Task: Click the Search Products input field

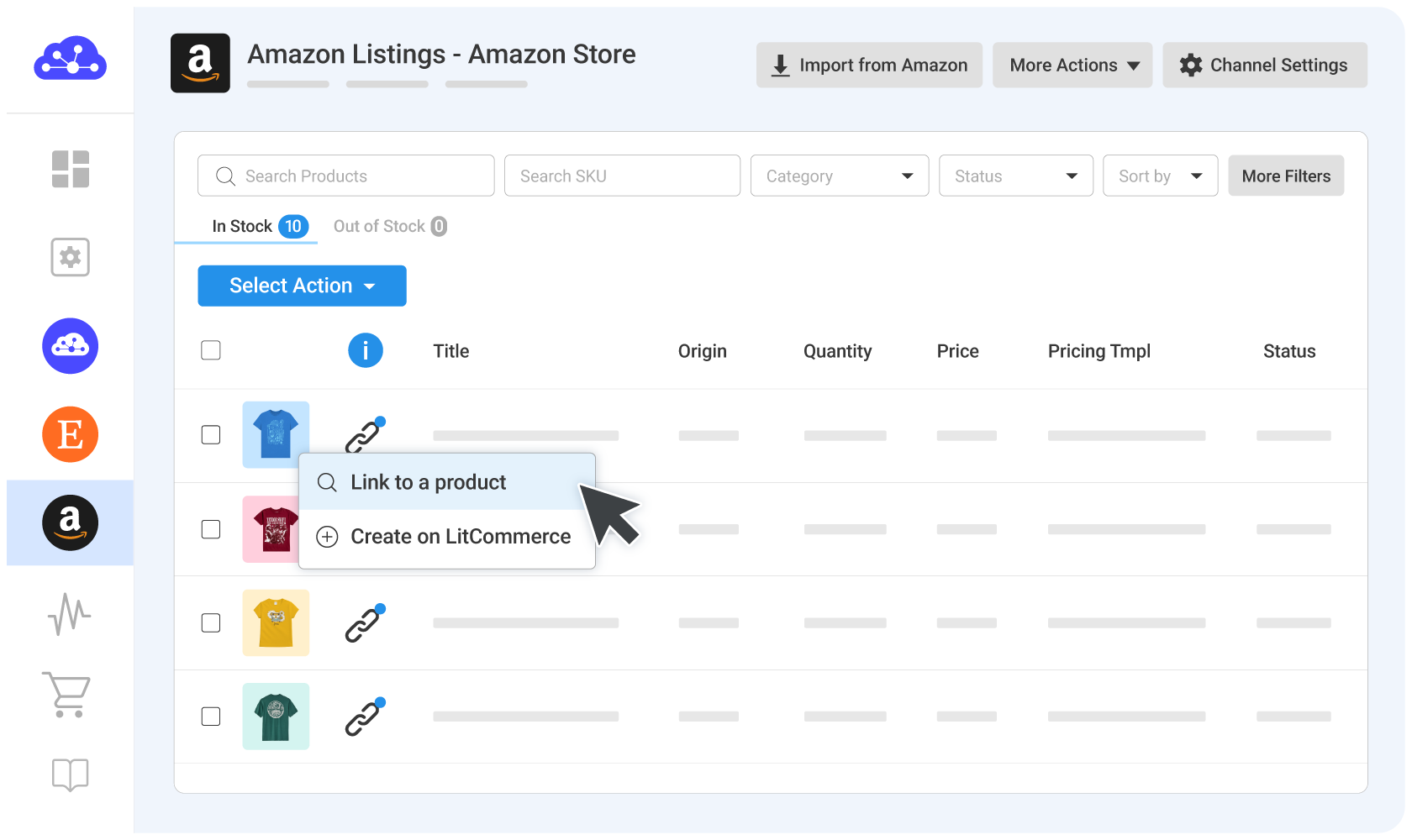Action: coord(345,176)
